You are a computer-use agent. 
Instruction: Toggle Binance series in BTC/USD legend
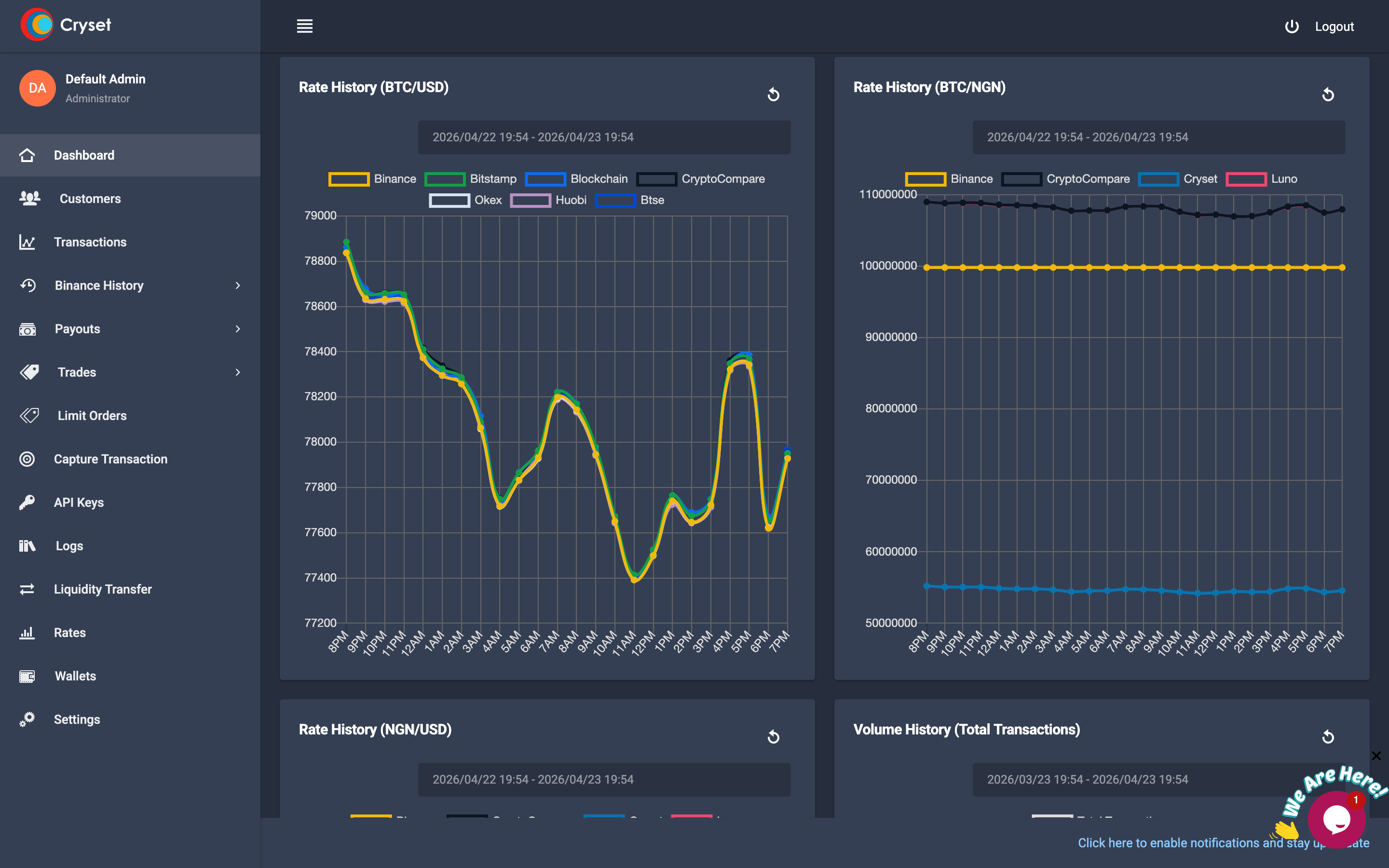coord(372,179)
